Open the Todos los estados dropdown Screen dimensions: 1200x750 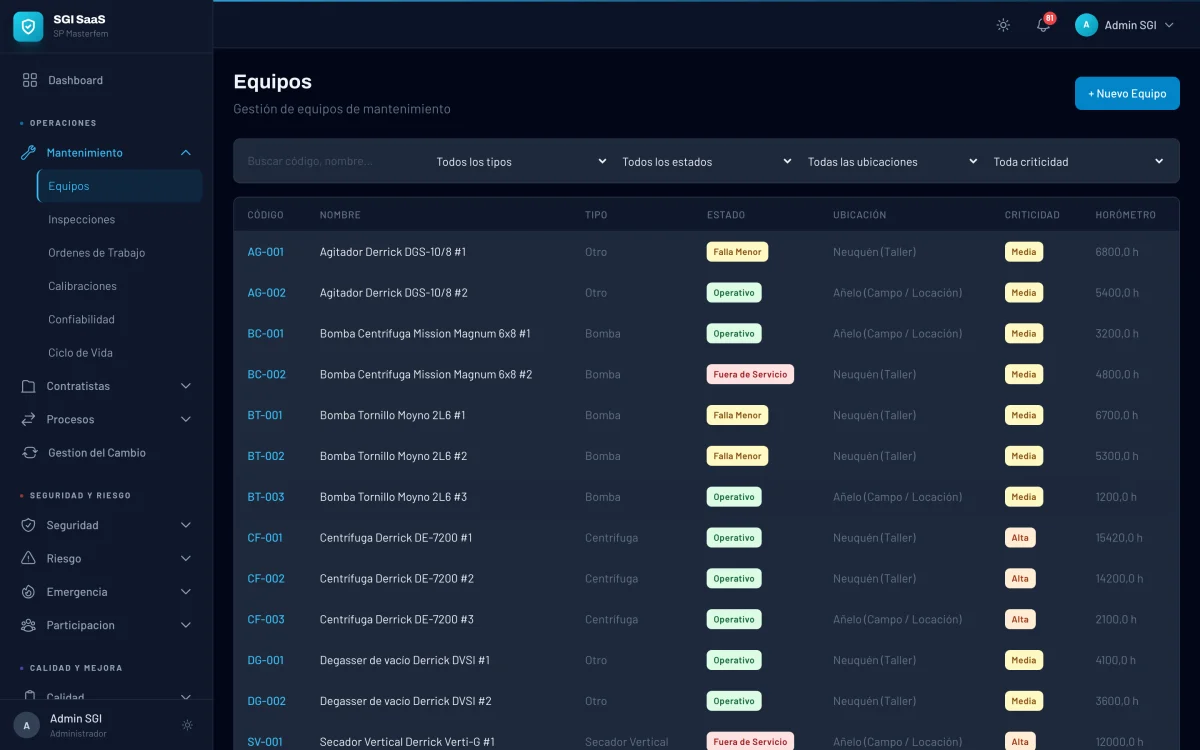[706, 161]
